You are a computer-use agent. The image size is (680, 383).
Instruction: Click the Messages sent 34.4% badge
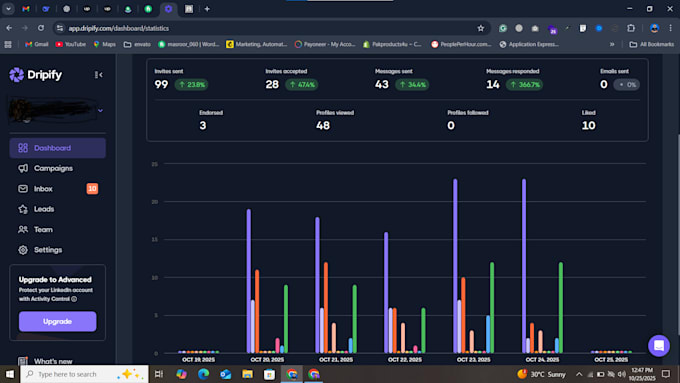click(x=412, y=85)
